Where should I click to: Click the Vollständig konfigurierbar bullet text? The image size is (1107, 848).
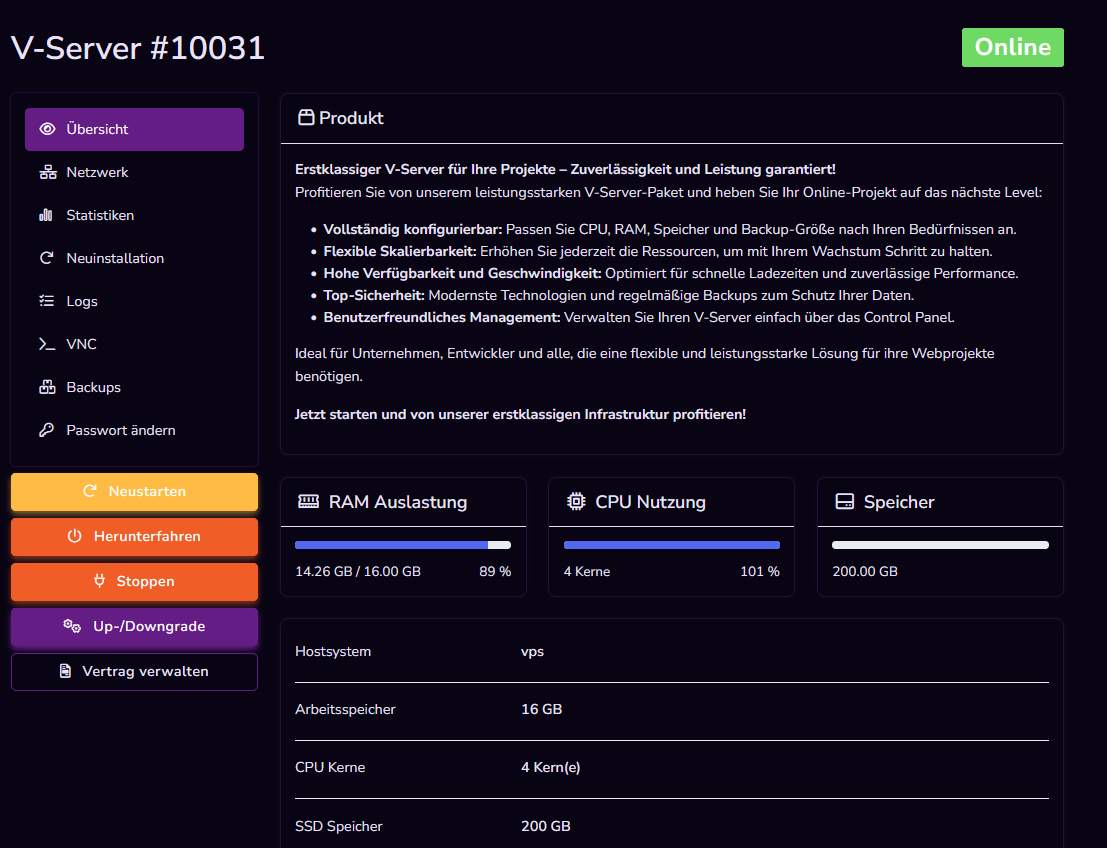(x=670, y=229)
